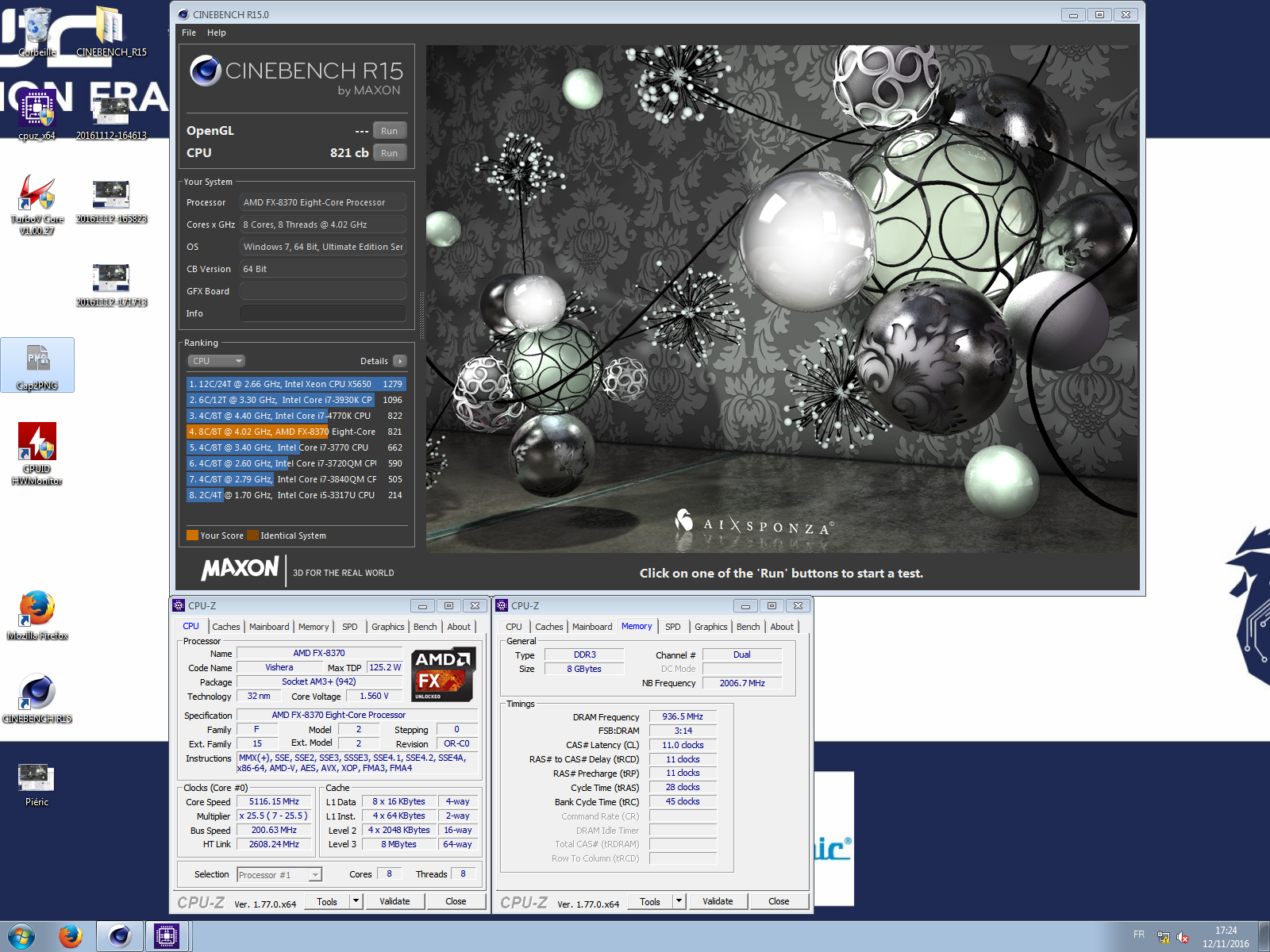Select screenshot file 20161112-171713
Screen dimensions: 1270x952
pos(111,283)
